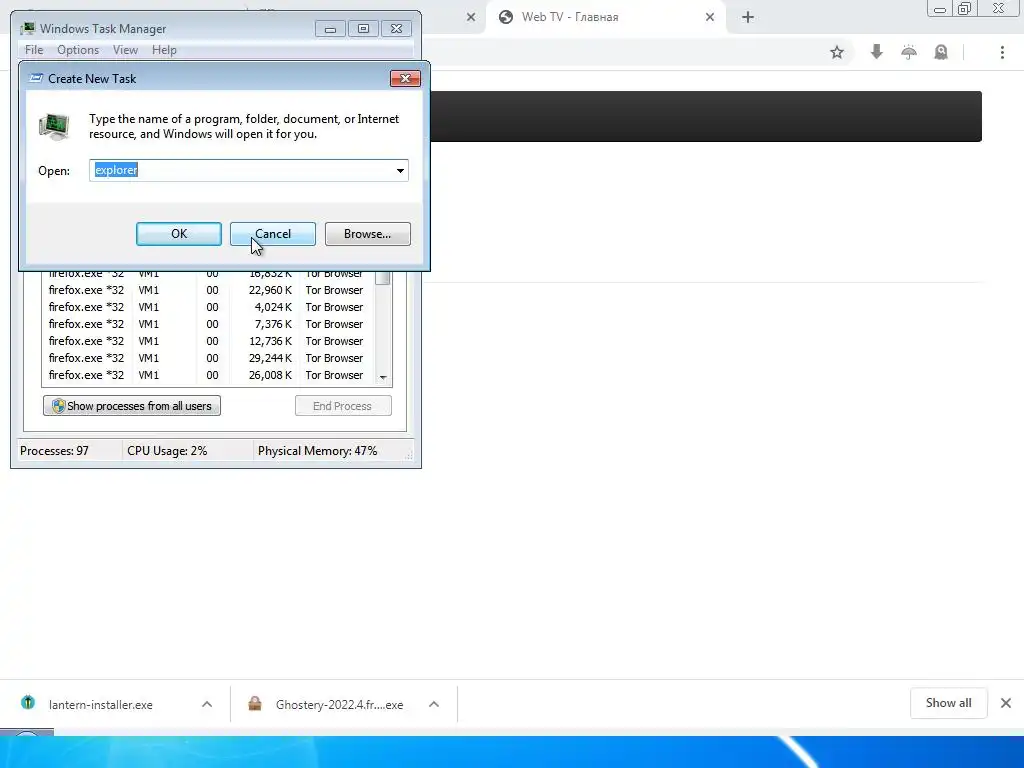Viewport: 1024px width, 768px height.
Task: Open the browser three-dot menu
Action: [x=1002, y=52]
